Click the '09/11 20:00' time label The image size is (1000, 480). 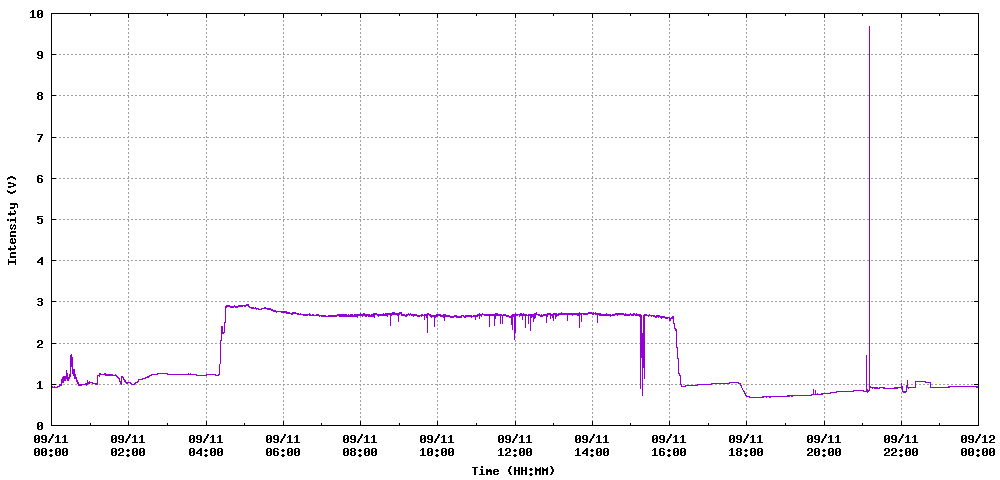coord(824,446)
